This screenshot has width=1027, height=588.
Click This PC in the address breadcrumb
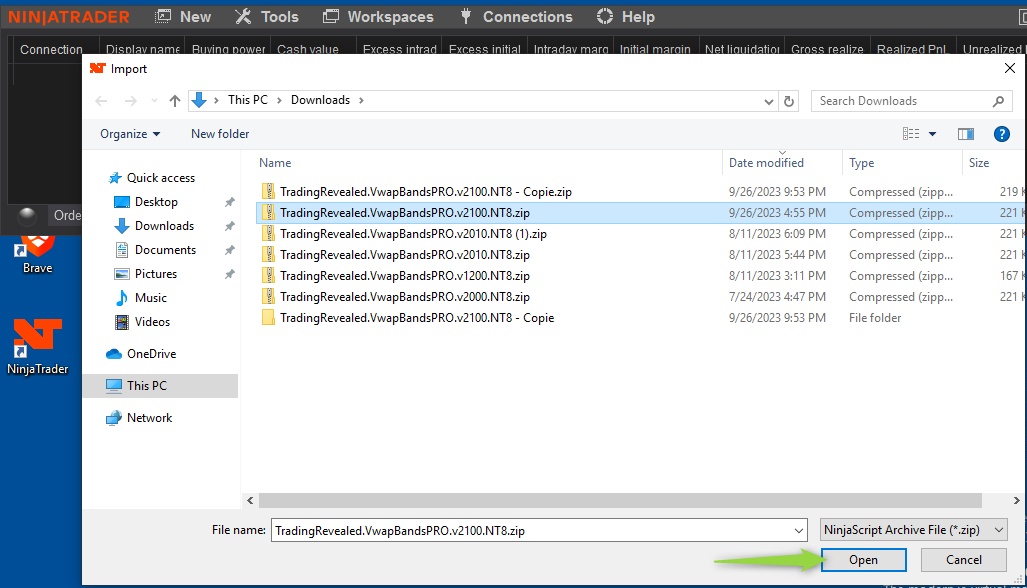click(248, 100)
